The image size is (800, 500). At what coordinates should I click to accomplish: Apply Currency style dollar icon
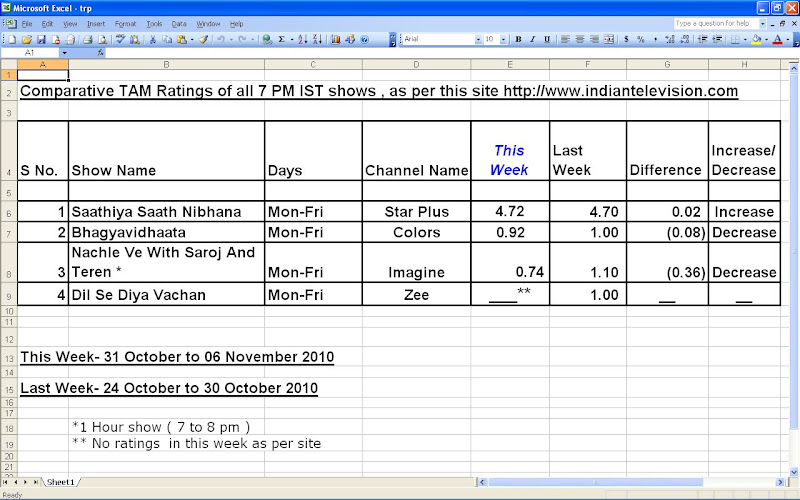626,39
